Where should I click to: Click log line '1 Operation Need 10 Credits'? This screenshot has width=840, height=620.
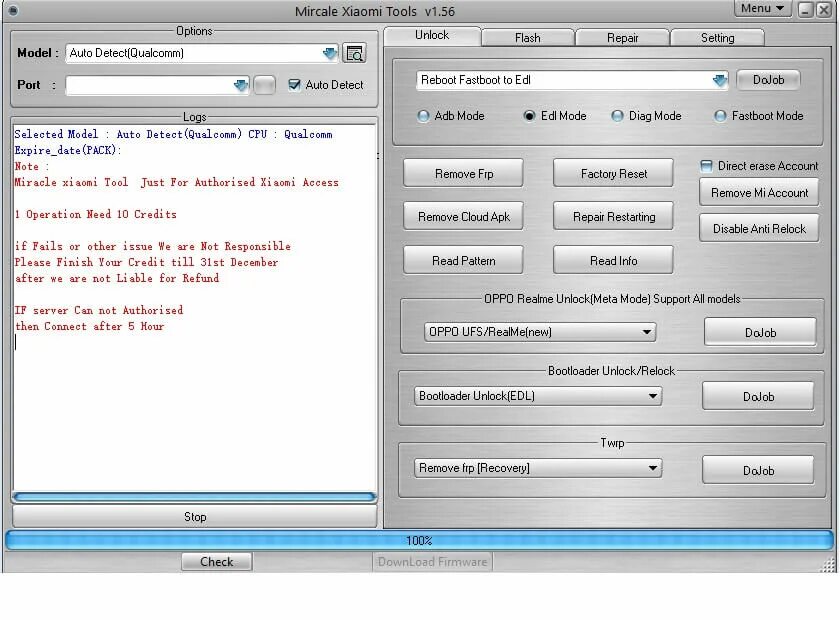96,214
